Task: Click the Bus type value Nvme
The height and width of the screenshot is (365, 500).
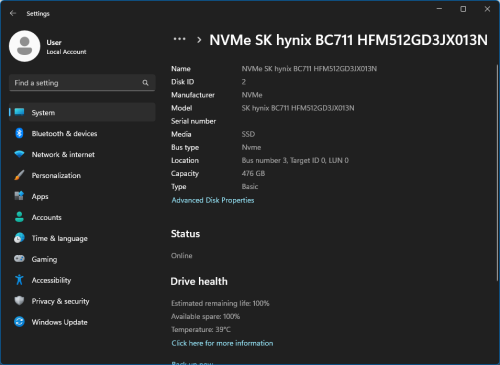Action: [251, 147]
